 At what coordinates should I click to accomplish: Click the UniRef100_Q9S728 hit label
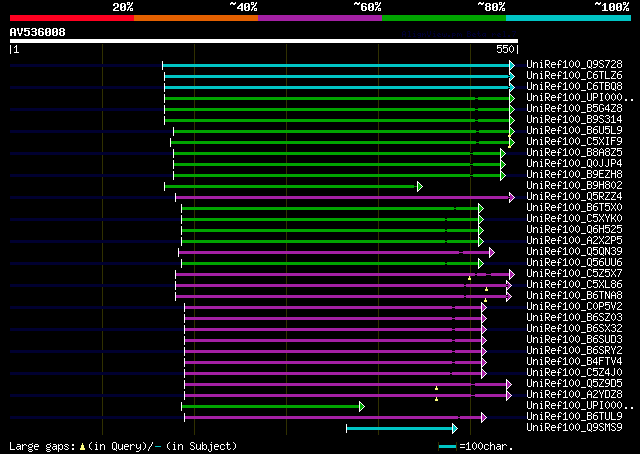[574, 65]
